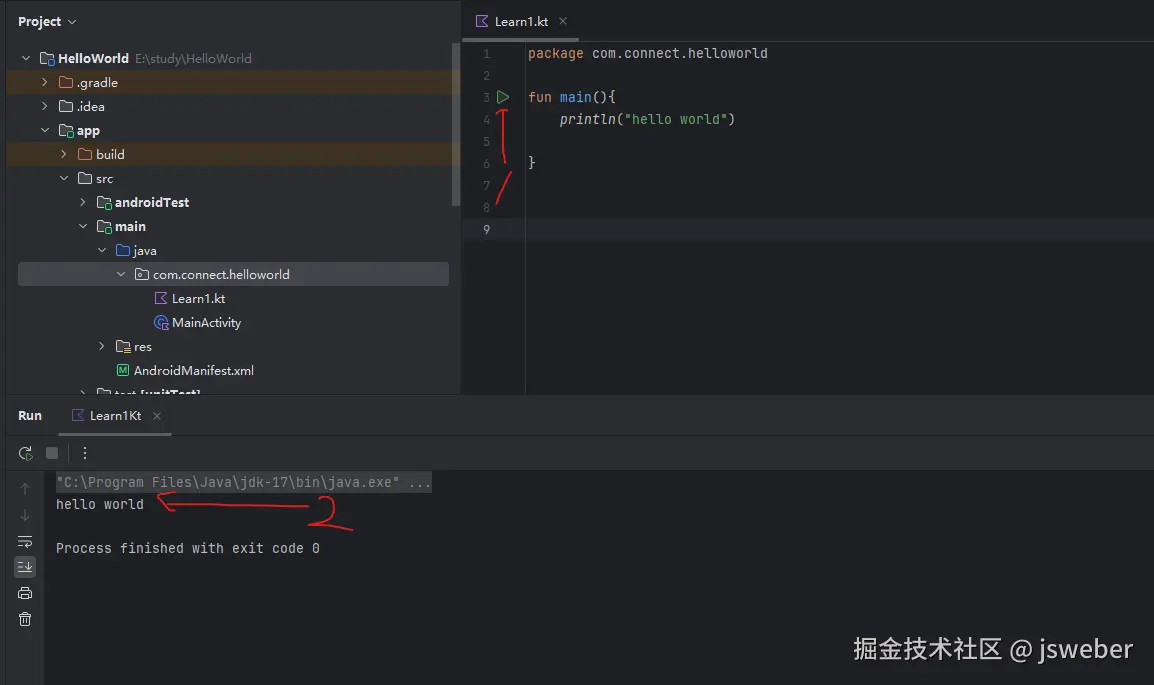This screenshot has height=685, width=1154.
Task: Expand the res folder
Action: [102, 347]
